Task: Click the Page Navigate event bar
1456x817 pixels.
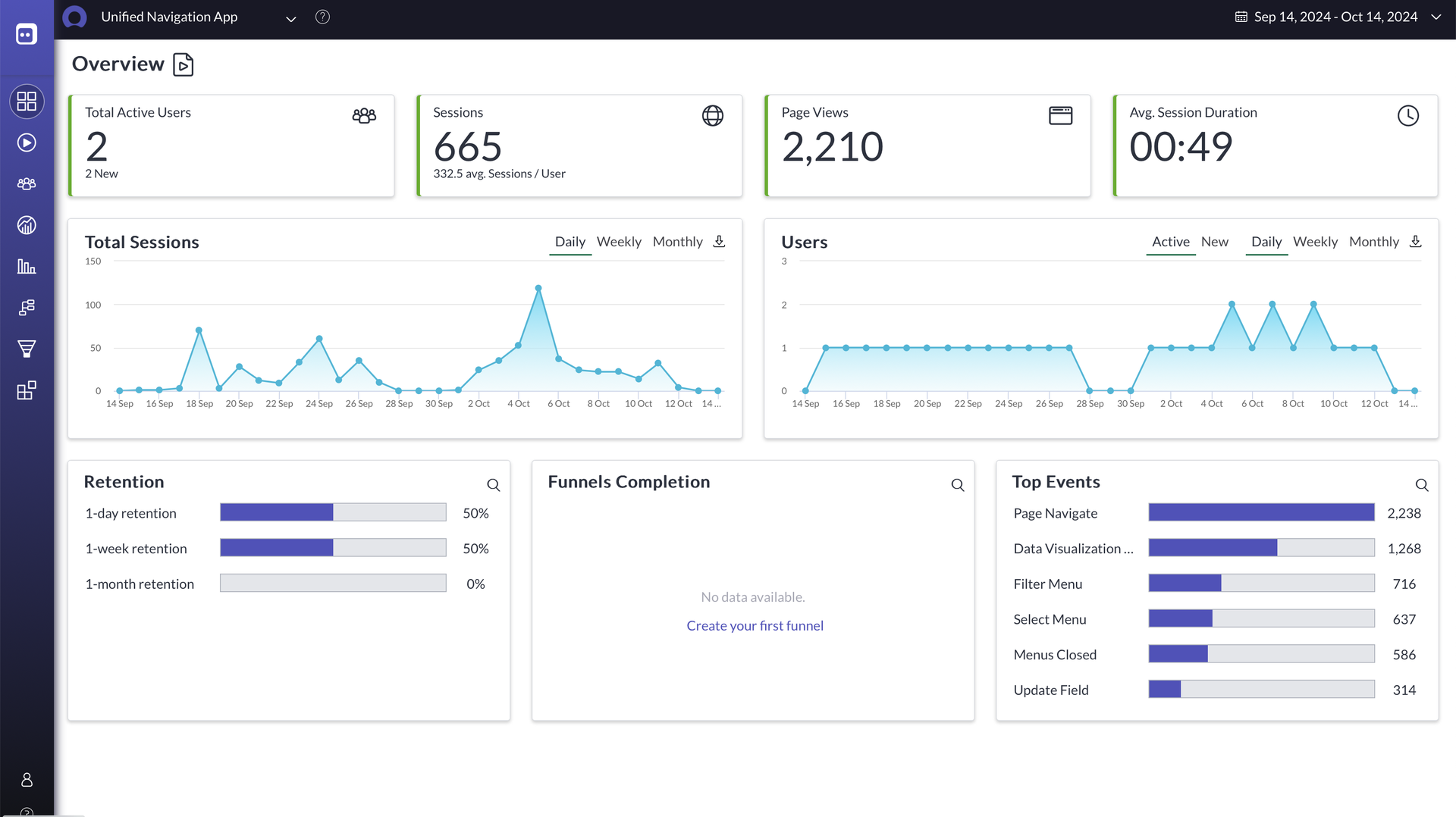Action: [1261, 512]
